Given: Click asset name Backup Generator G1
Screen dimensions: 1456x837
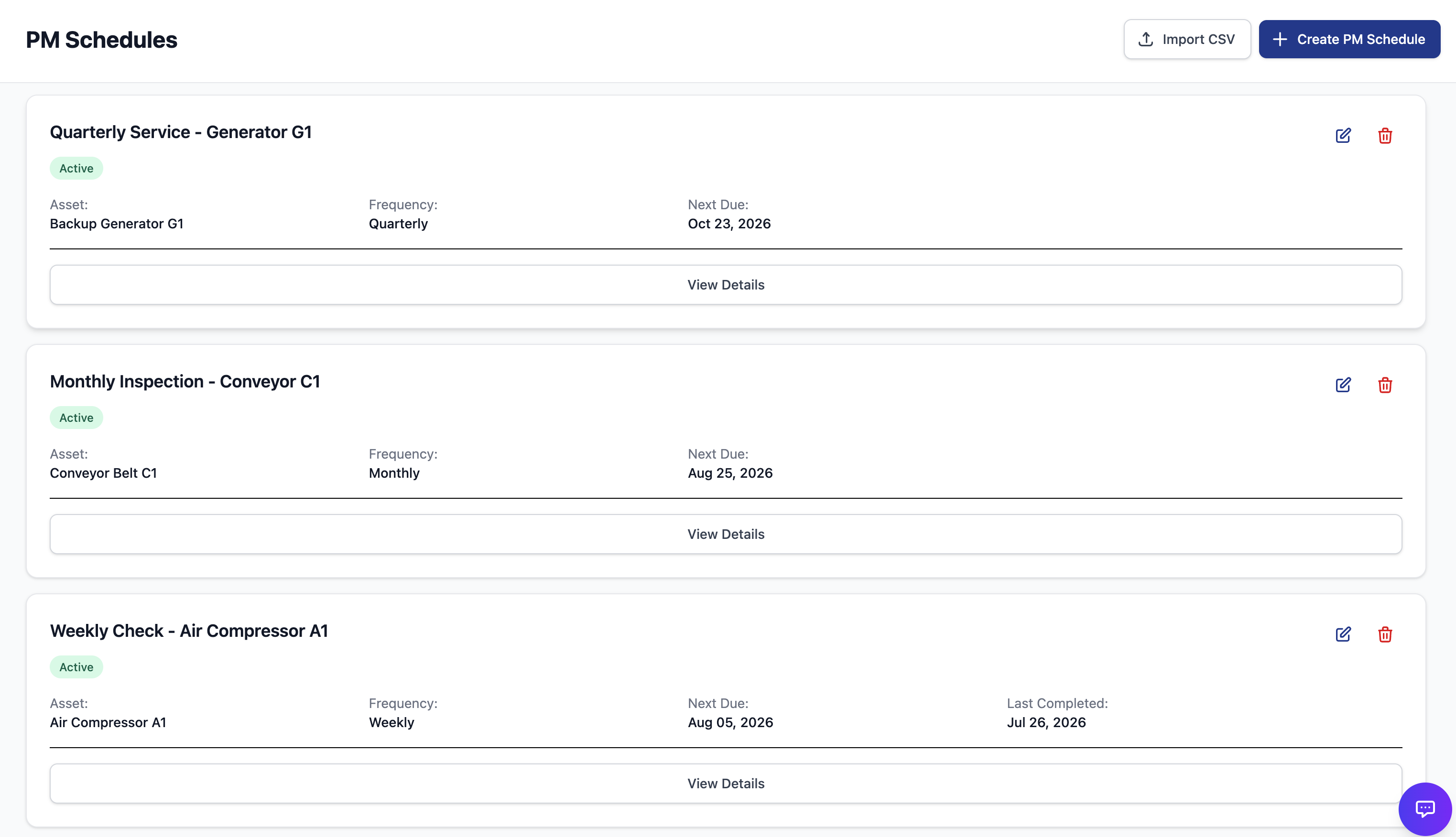Looking at the screenshot, I should (117, 224).
